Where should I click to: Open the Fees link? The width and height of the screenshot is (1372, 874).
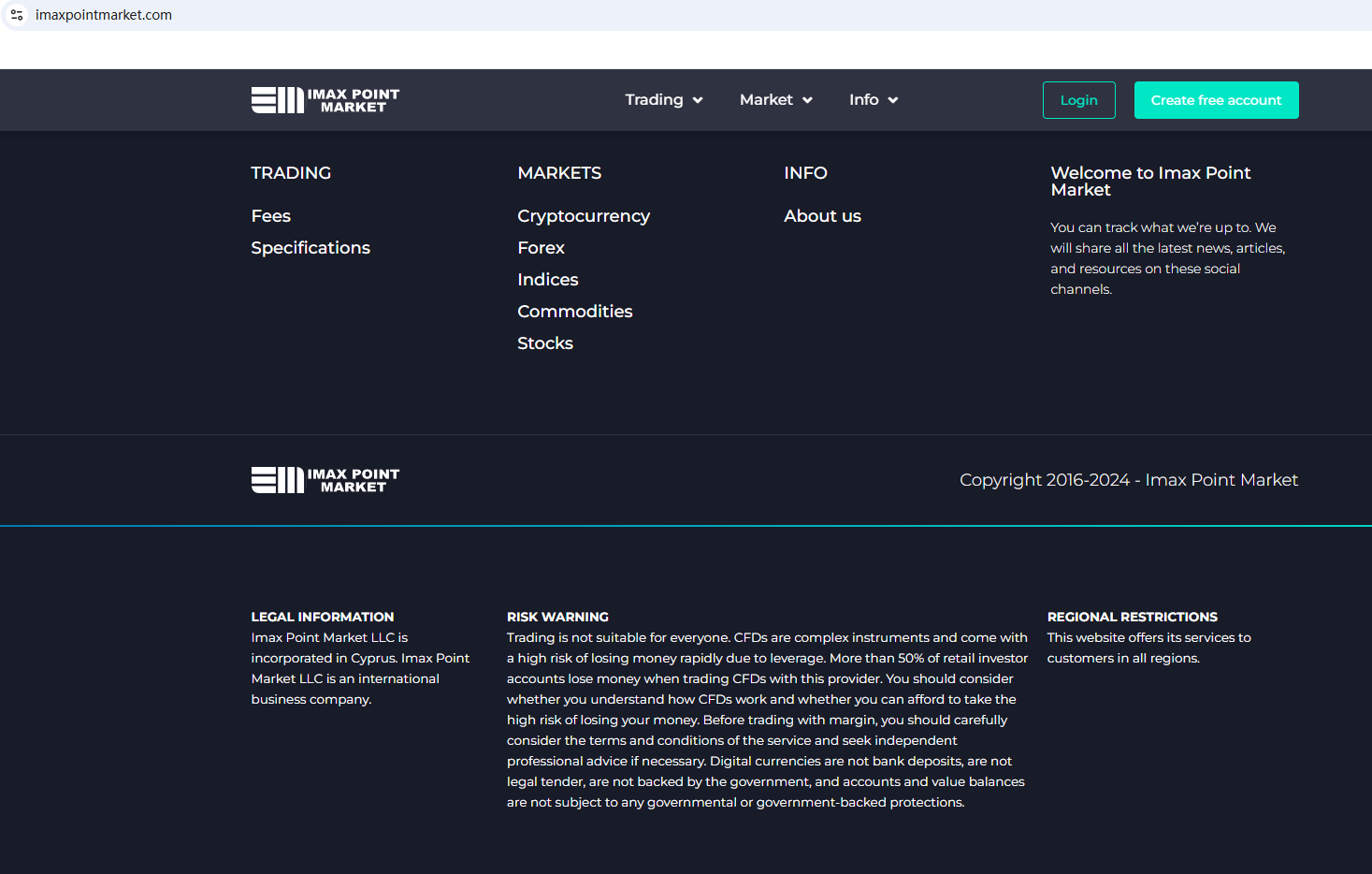coord(270,216)
